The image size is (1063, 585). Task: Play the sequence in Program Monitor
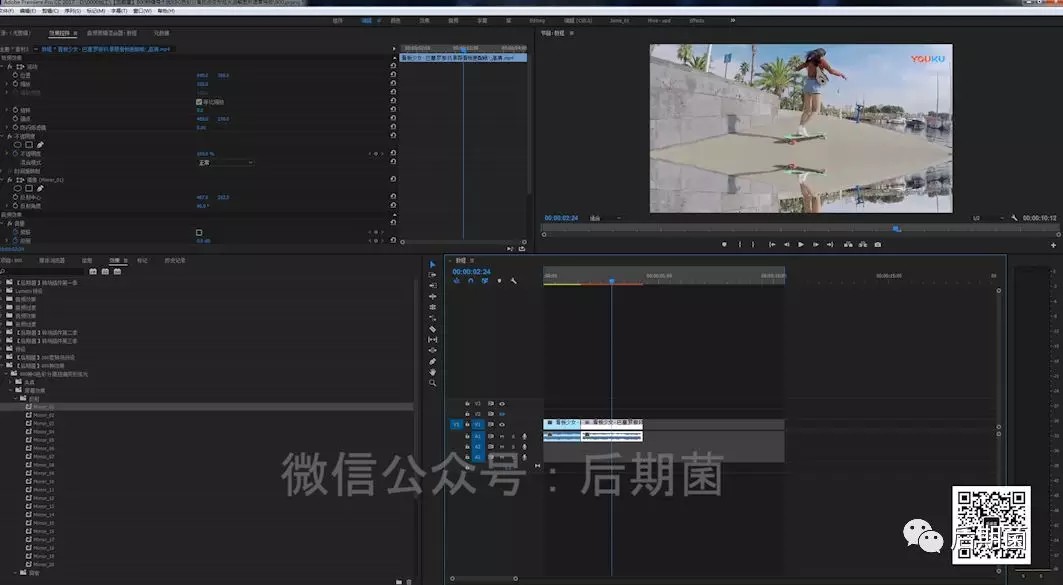[x=801, y=245]
